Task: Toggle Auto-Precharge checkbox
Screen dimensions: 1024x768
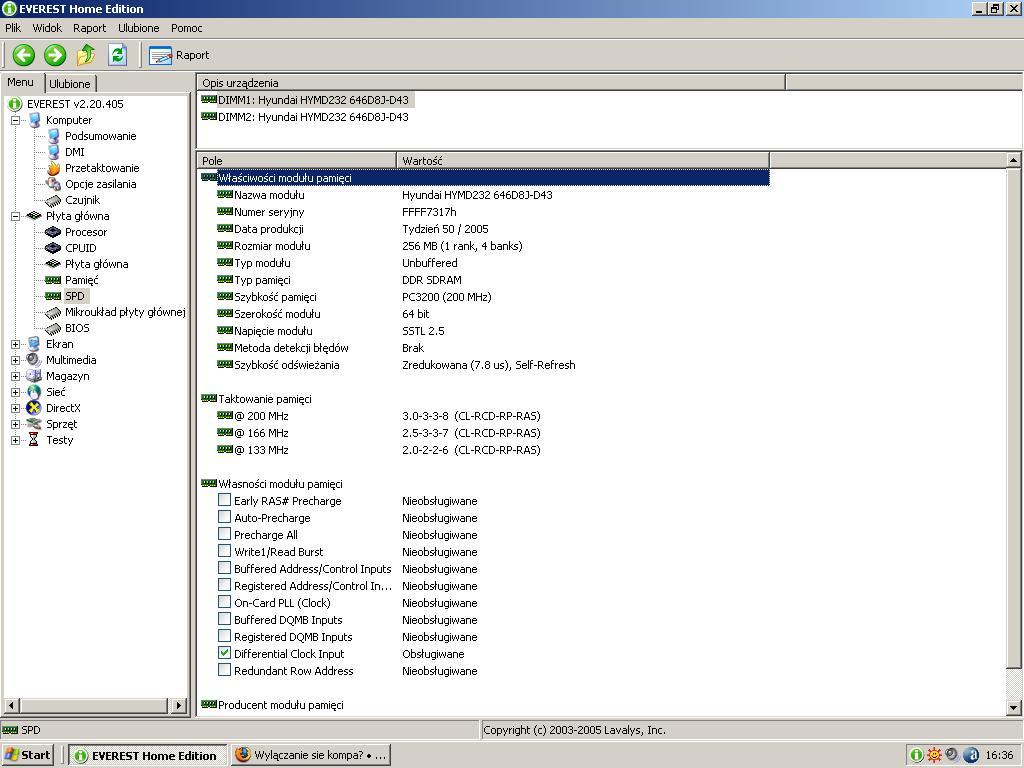Action: [x=224, y=517]
